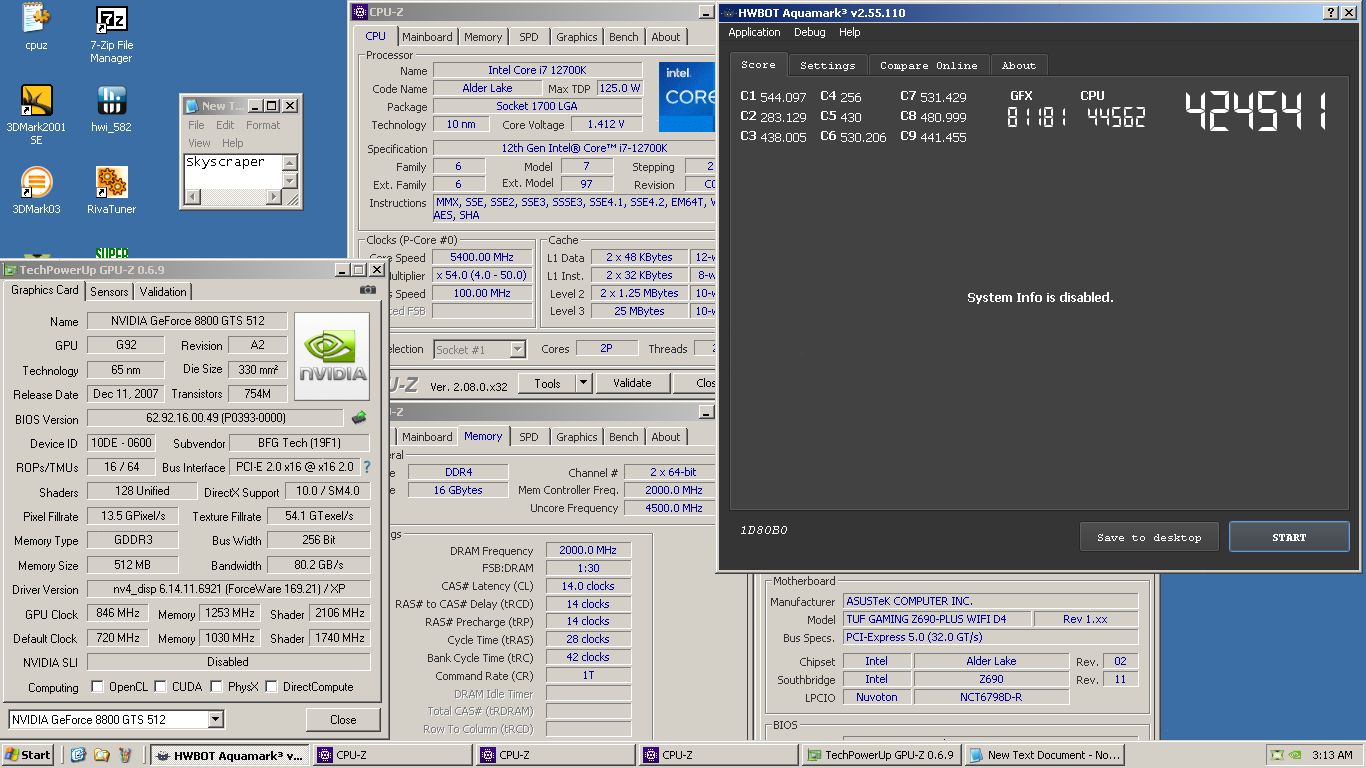The image size is (1366, 768).
Task: Open the Edit menu in Notepad
Action: coord(225,125)
